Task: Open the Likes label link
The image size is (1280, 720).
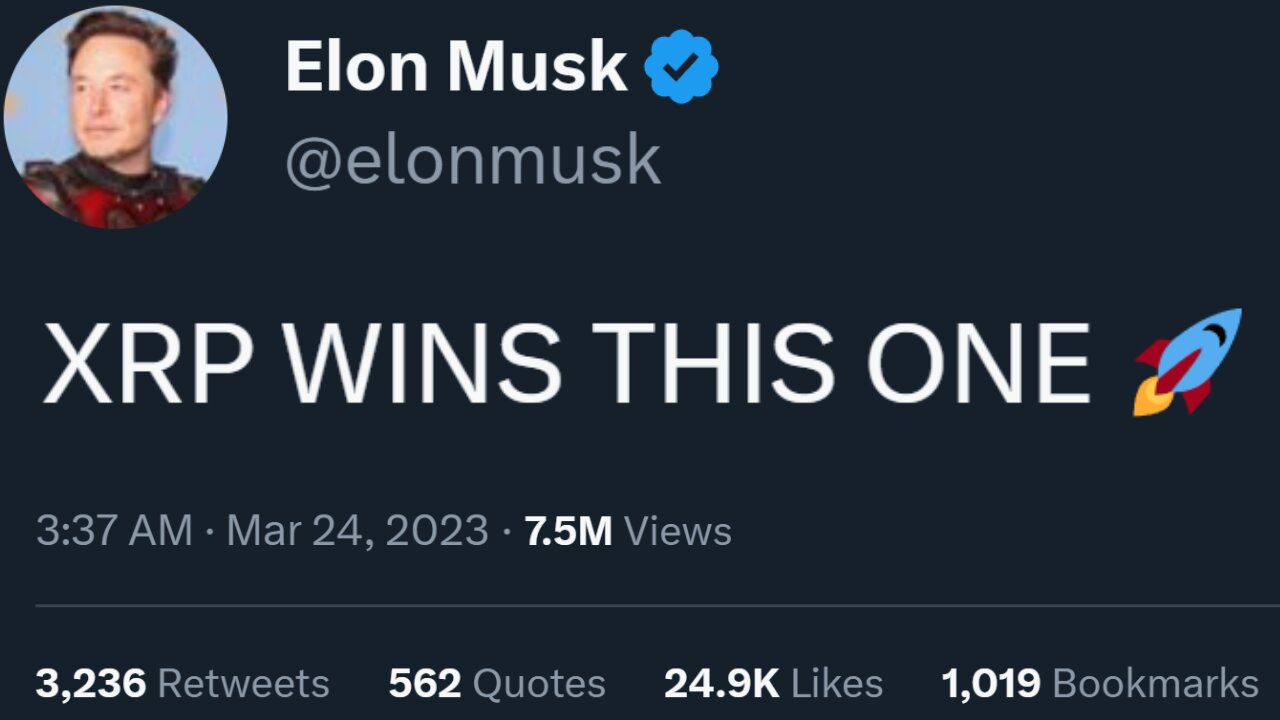Action: tap(837, 684)
